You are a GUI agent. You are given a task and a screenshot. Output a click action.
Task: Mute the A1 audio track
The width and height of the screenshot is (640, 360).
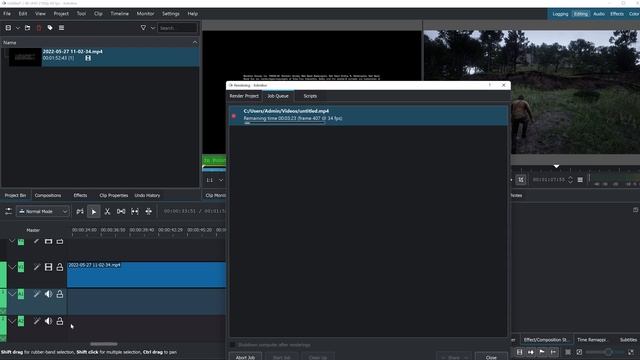(48, 294)
